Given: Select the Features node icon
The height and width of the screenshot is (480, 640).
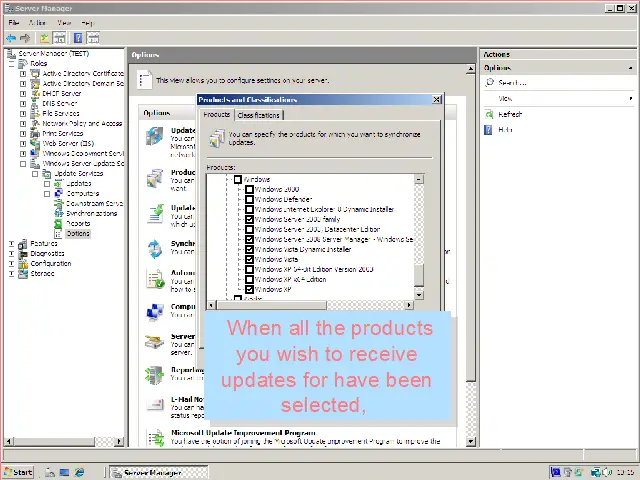Looking at the screenshot, I should point(23,244).
